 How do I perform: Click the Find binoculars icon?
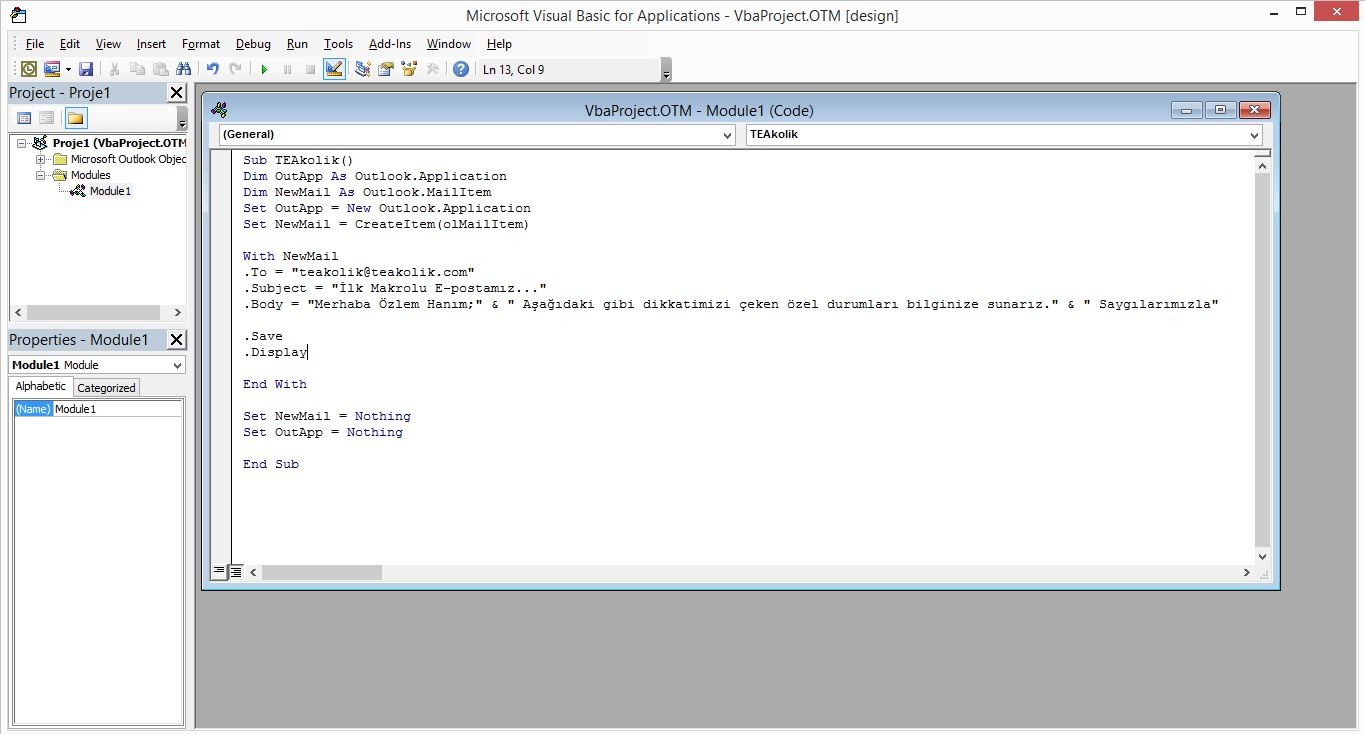point(183,69)
